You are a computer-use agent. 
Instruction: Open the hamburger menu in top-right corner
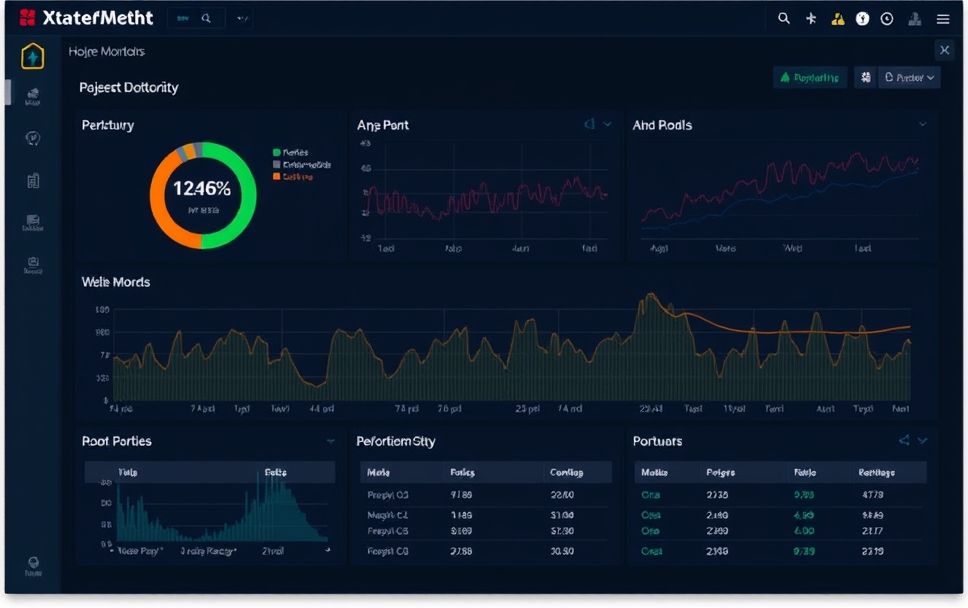(942, 18)
